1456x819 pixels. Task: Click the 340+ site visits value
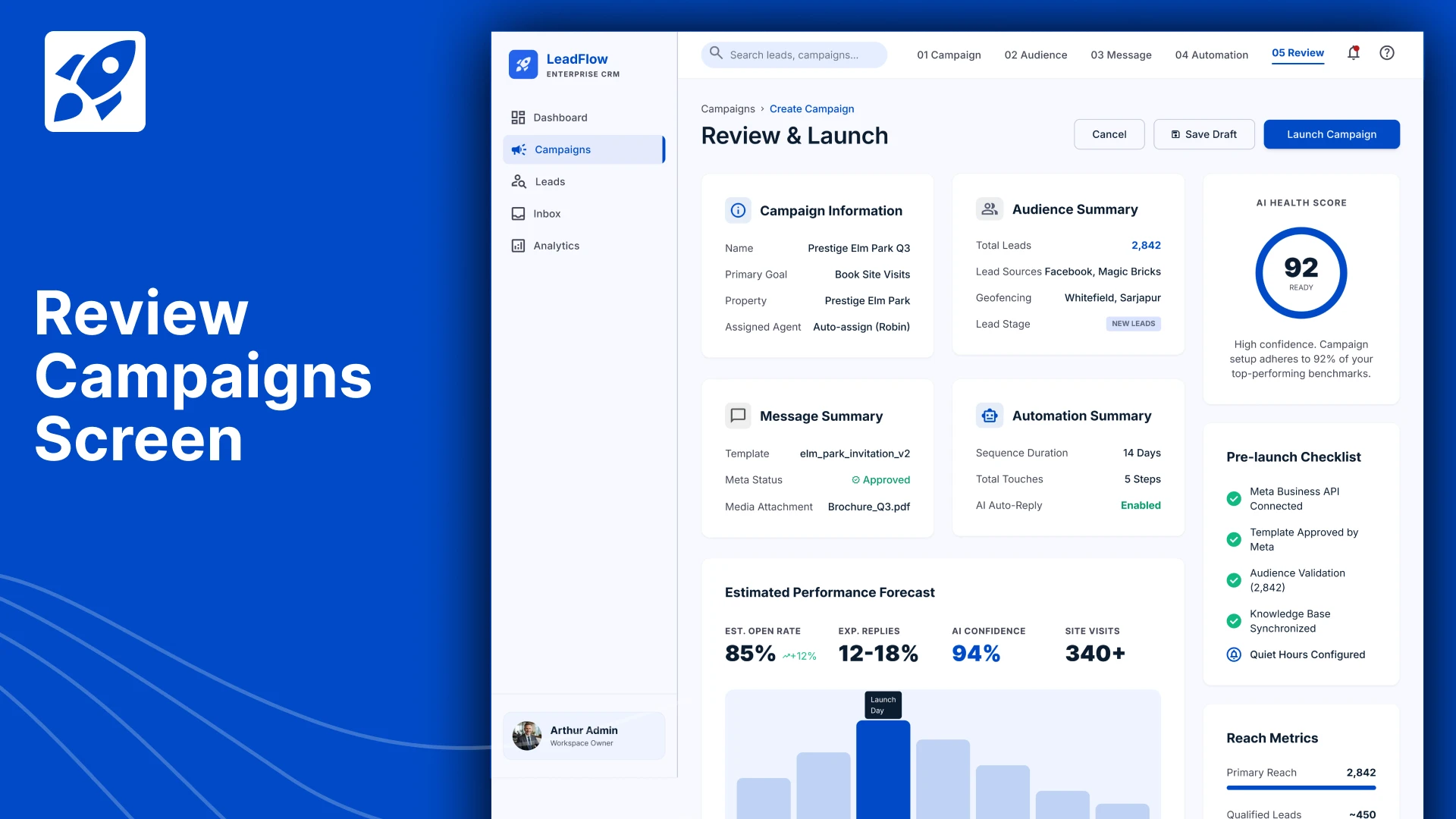(1095, 653)
